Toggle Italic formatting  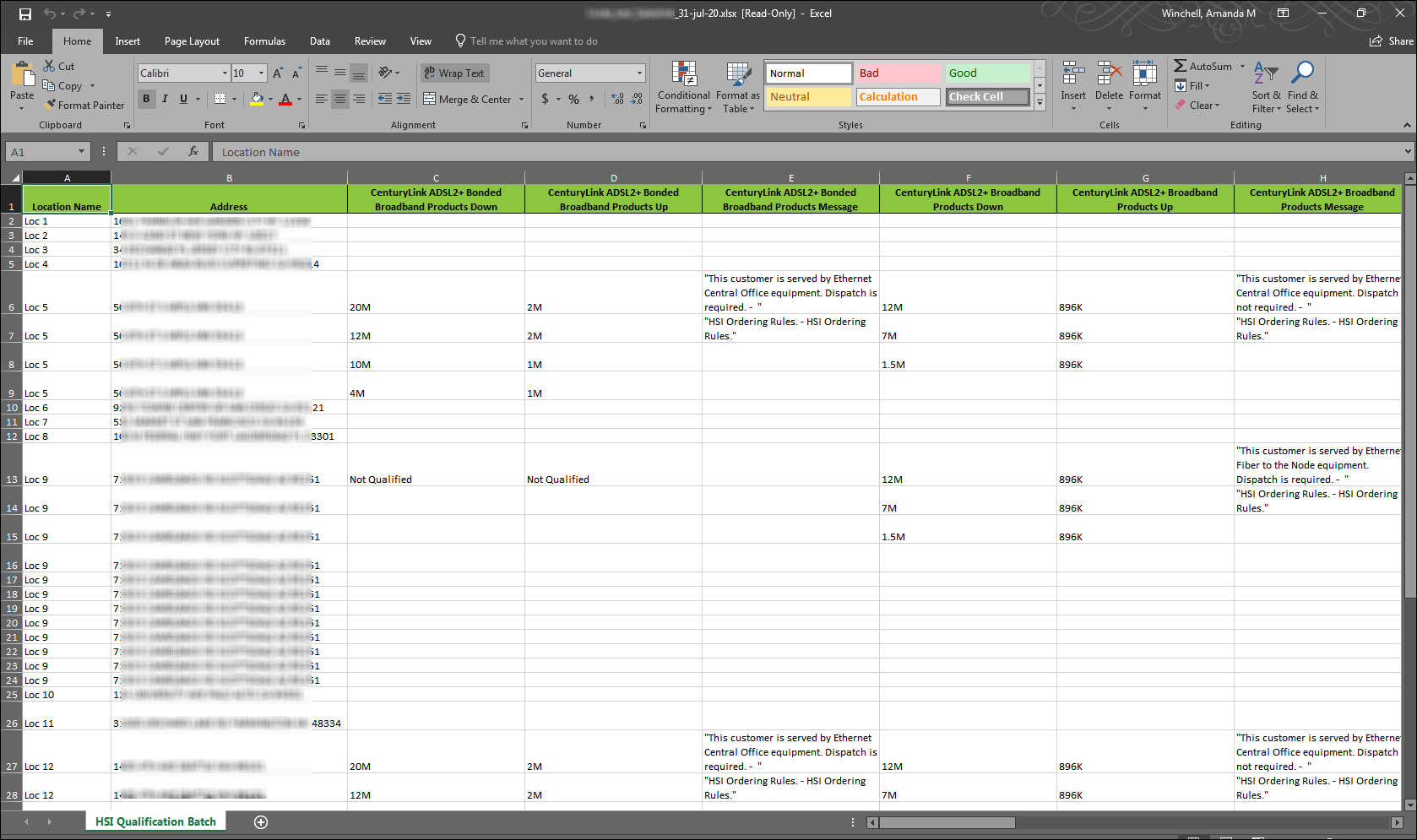pos(165,99)
